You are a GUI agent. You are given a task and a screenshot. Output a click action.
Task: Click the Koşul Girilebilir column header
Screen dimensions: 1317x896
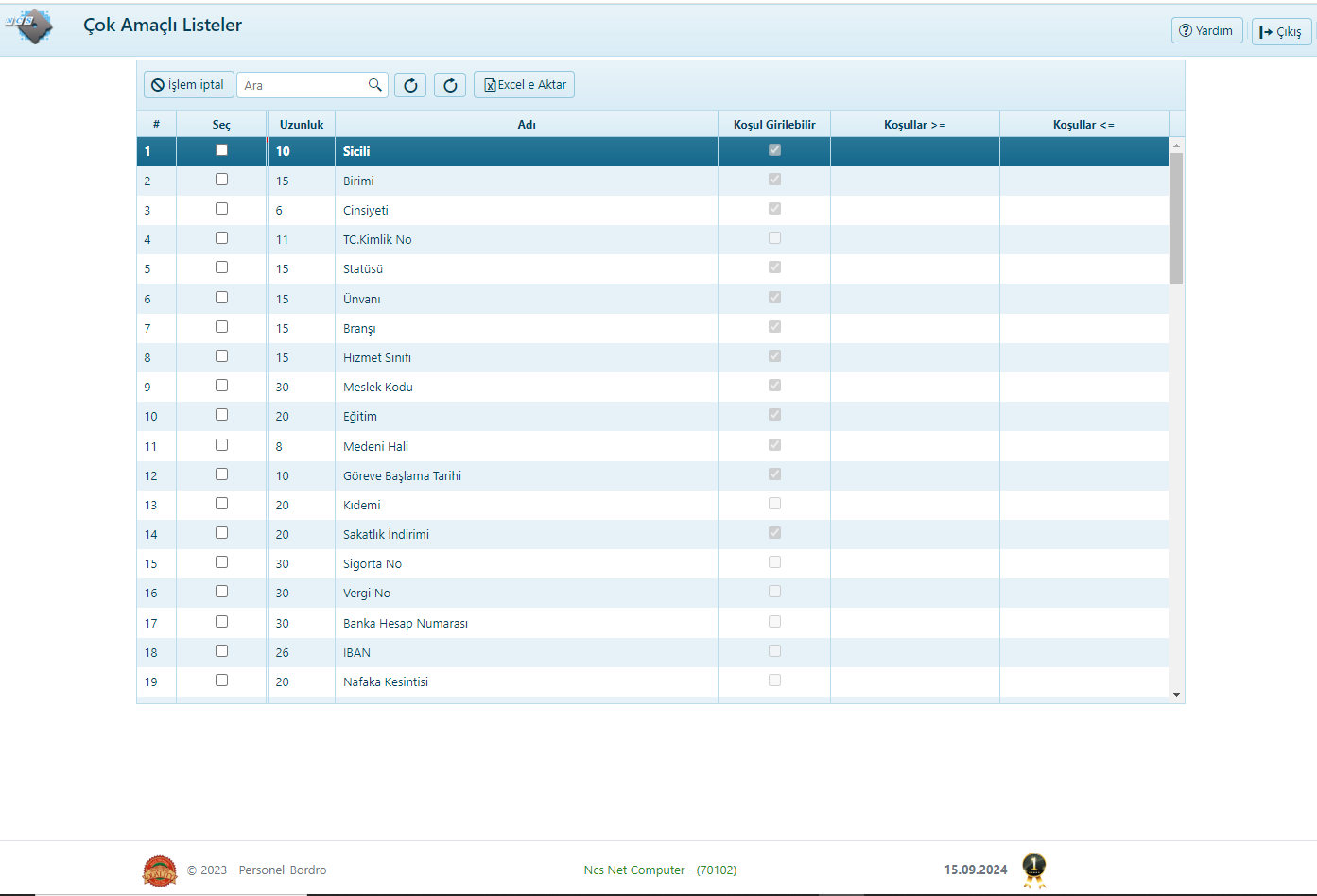(774, 125)
